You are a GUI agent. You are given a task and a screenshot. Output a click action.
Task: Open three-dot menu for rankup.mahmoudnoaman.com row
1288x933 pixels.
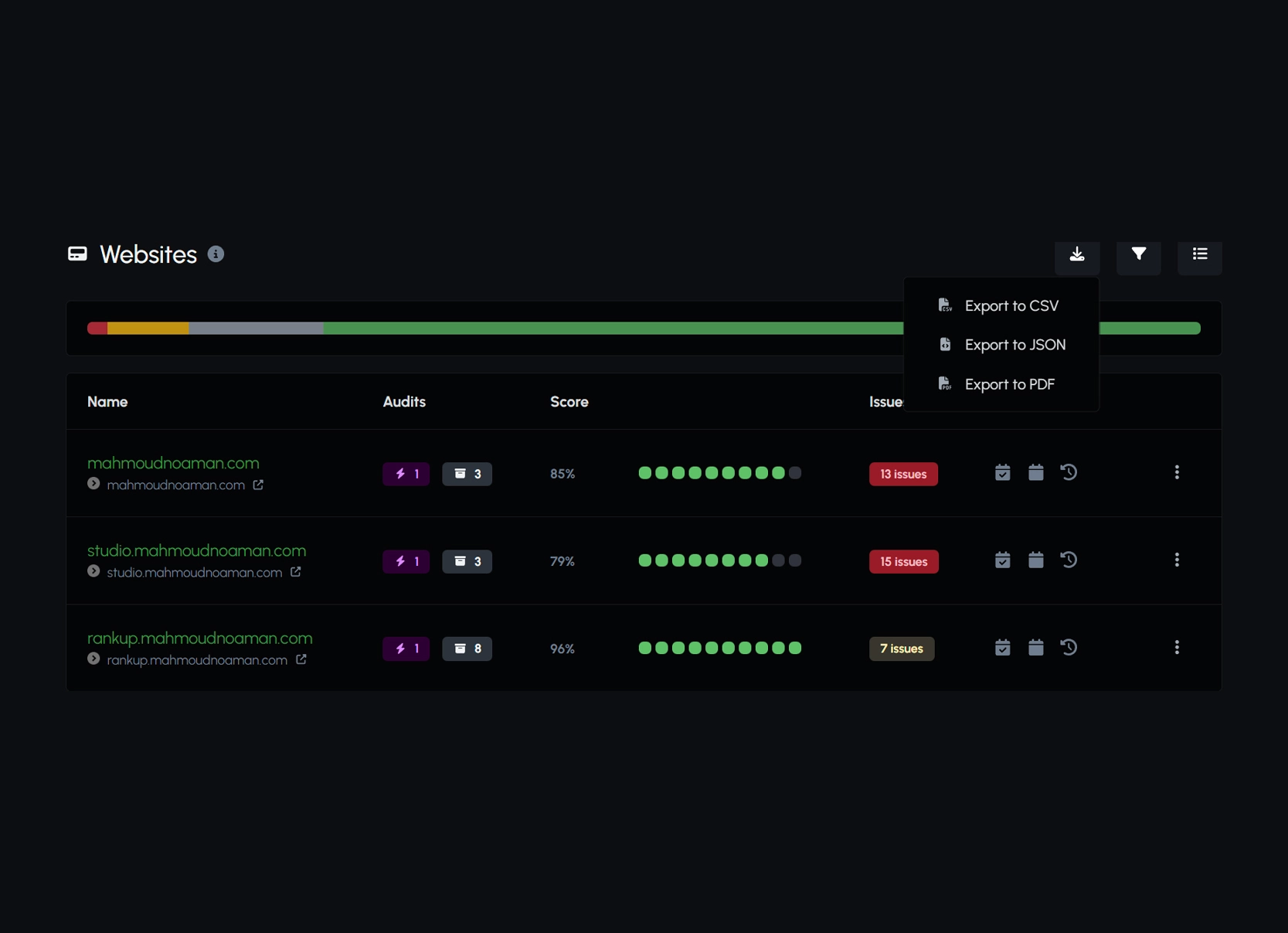1177,647
